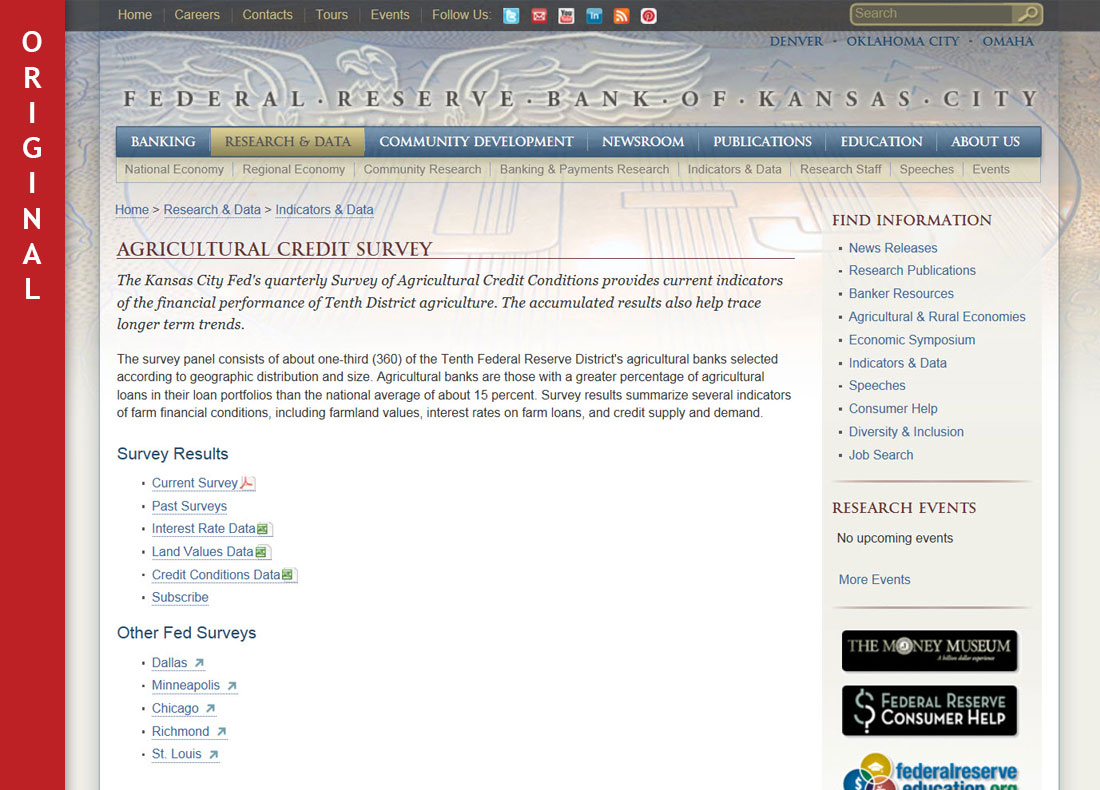Viewport: 1100px width, 790px height.
Task: Focus the Search input field
Action: (932, 14)
